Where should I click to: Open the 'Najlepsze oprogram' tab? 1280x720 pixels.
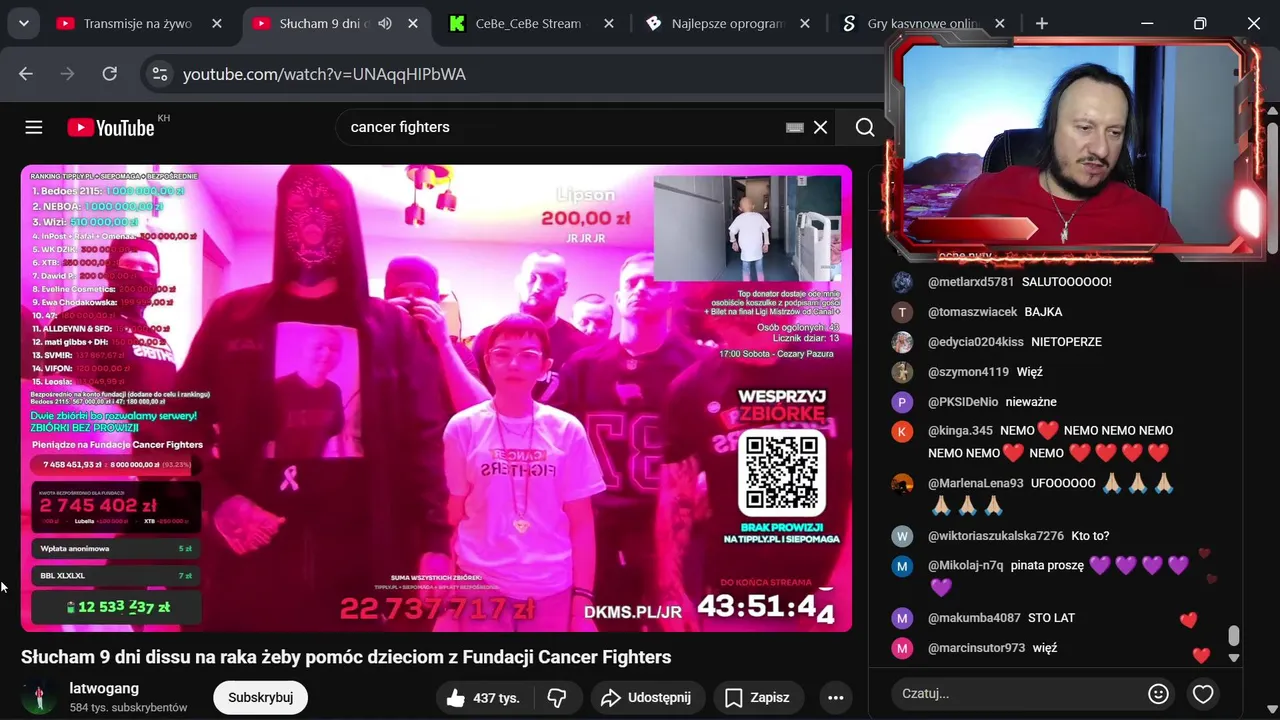(728, 23)
